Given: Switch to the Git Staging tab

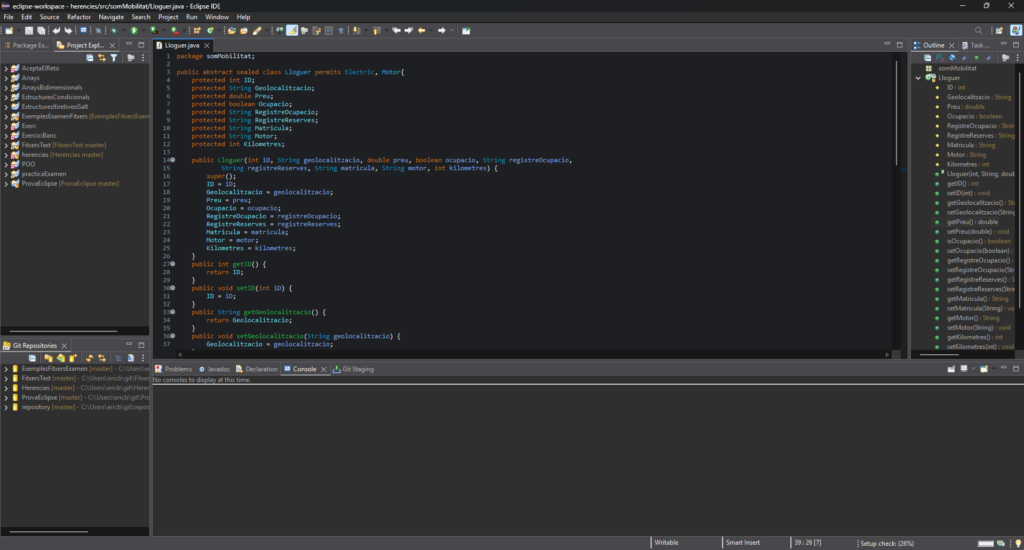Looking at the screenshot, I should click(357, 369).
